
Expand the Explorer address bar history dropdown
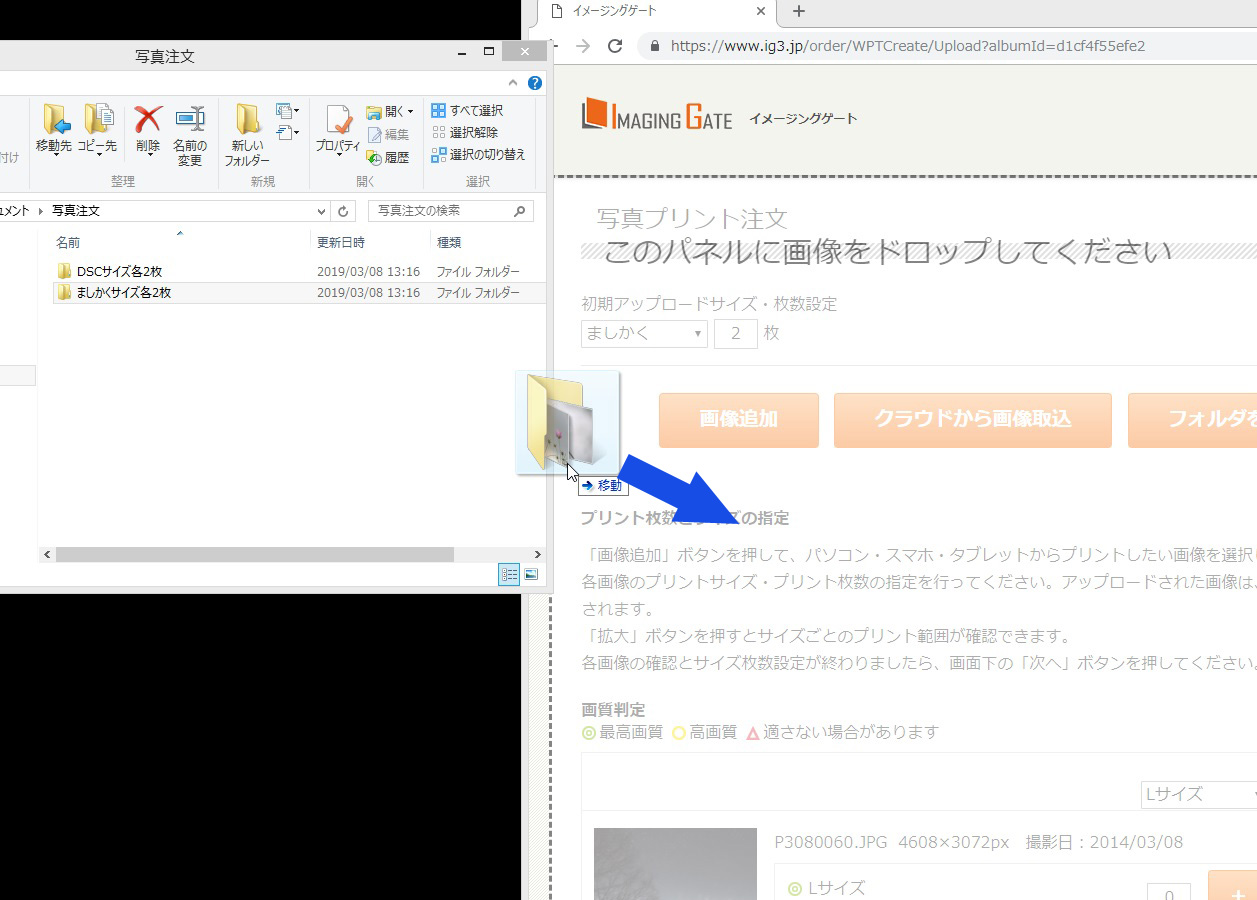click(x=321, y=211)
